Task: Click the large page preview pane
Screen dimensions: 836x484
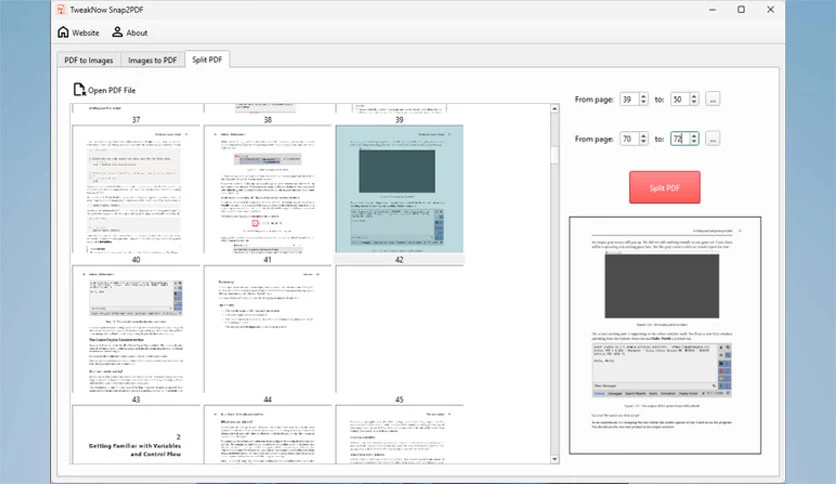Action: pos(665,335)
